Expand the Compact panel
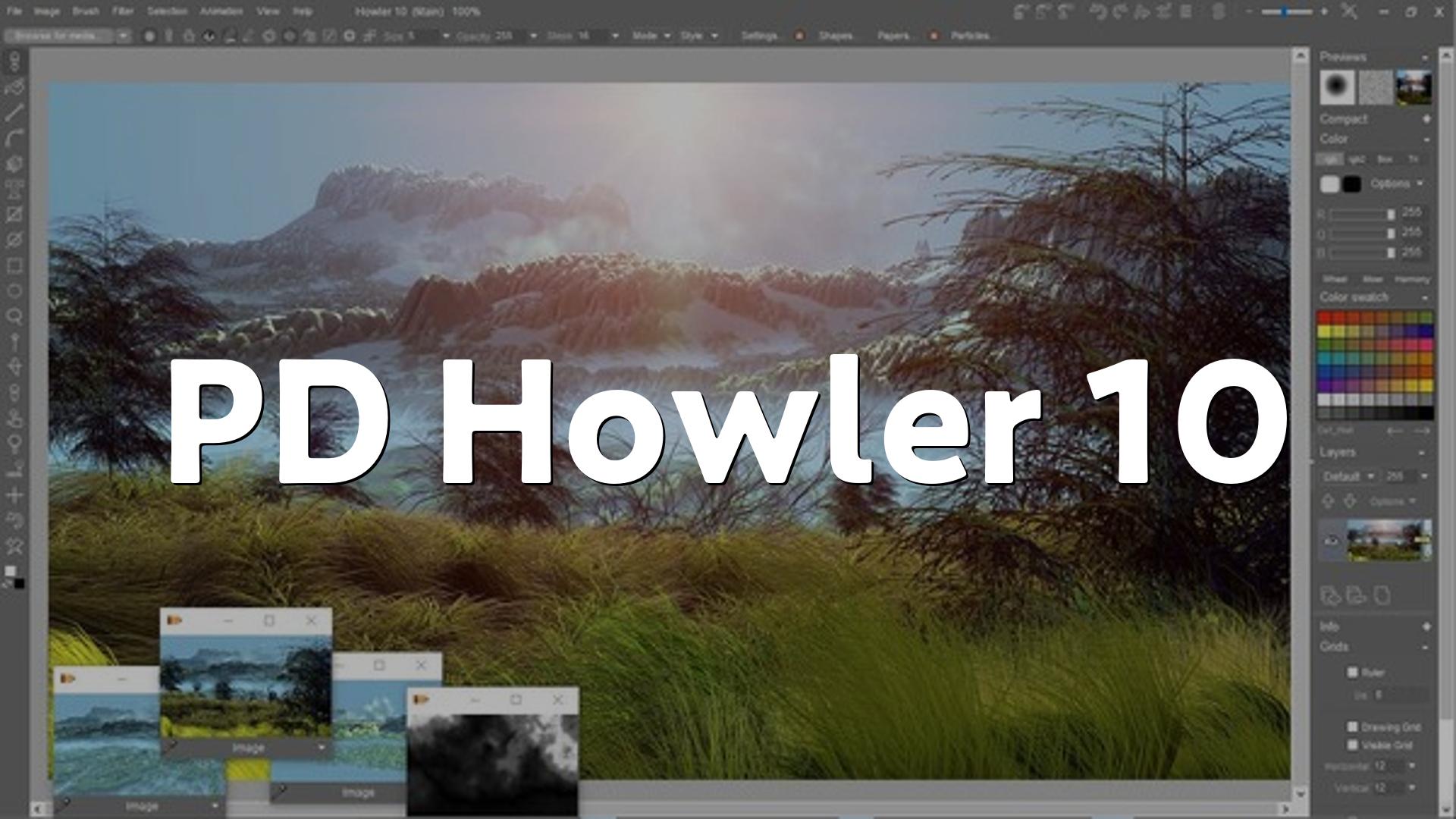The height and width of the screenshot is (819, 1456). point(1426,119)
